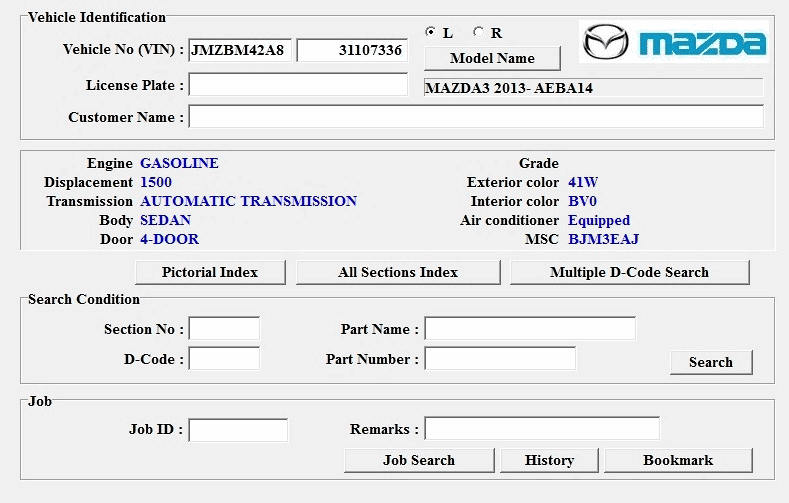Open the Pictorial Index

point(210,272)
